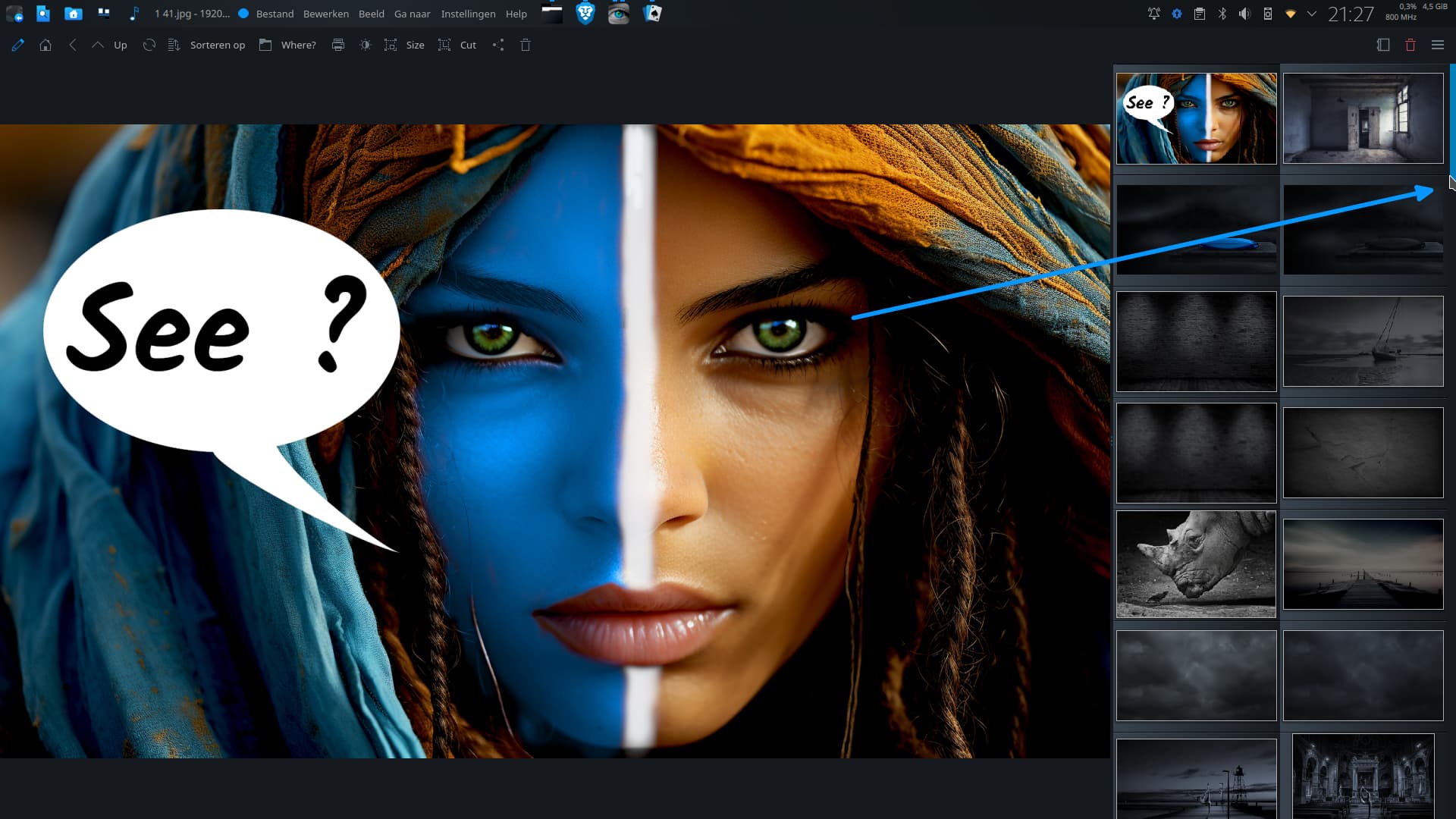This screenshot has width=1456, height=819.
Task: Toggle Bluetooth in system tray
Action: coord(1222,14)
